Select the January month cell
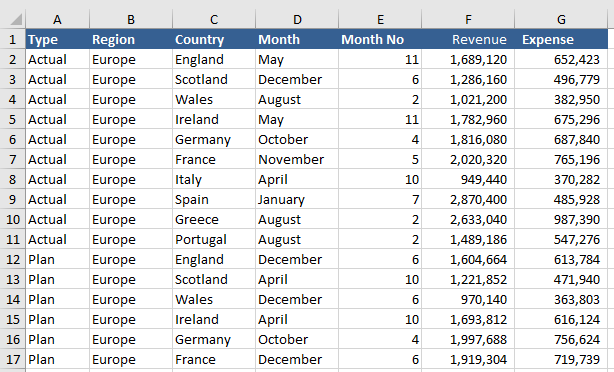Viewport: 614px width, 372px height. coord(297,199)
